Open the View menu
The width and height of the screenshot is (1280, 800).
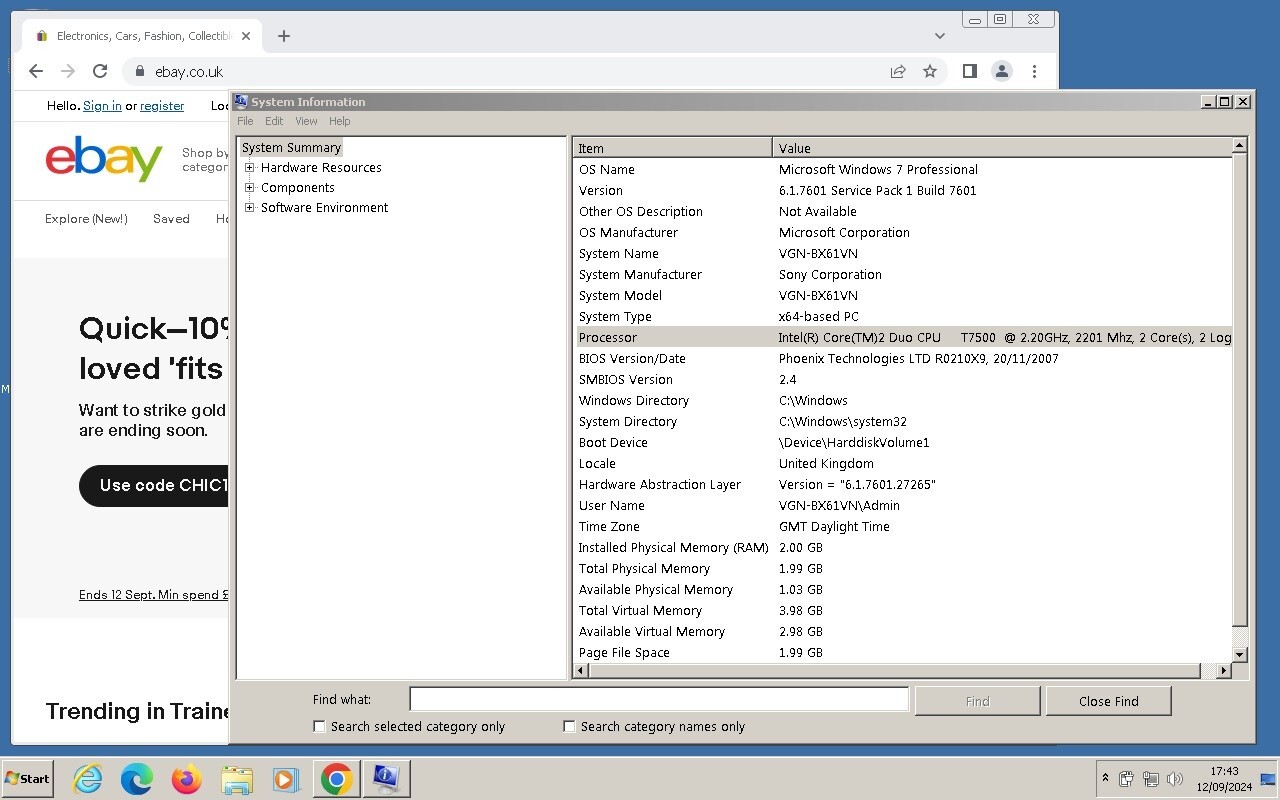tap(306, 121)
